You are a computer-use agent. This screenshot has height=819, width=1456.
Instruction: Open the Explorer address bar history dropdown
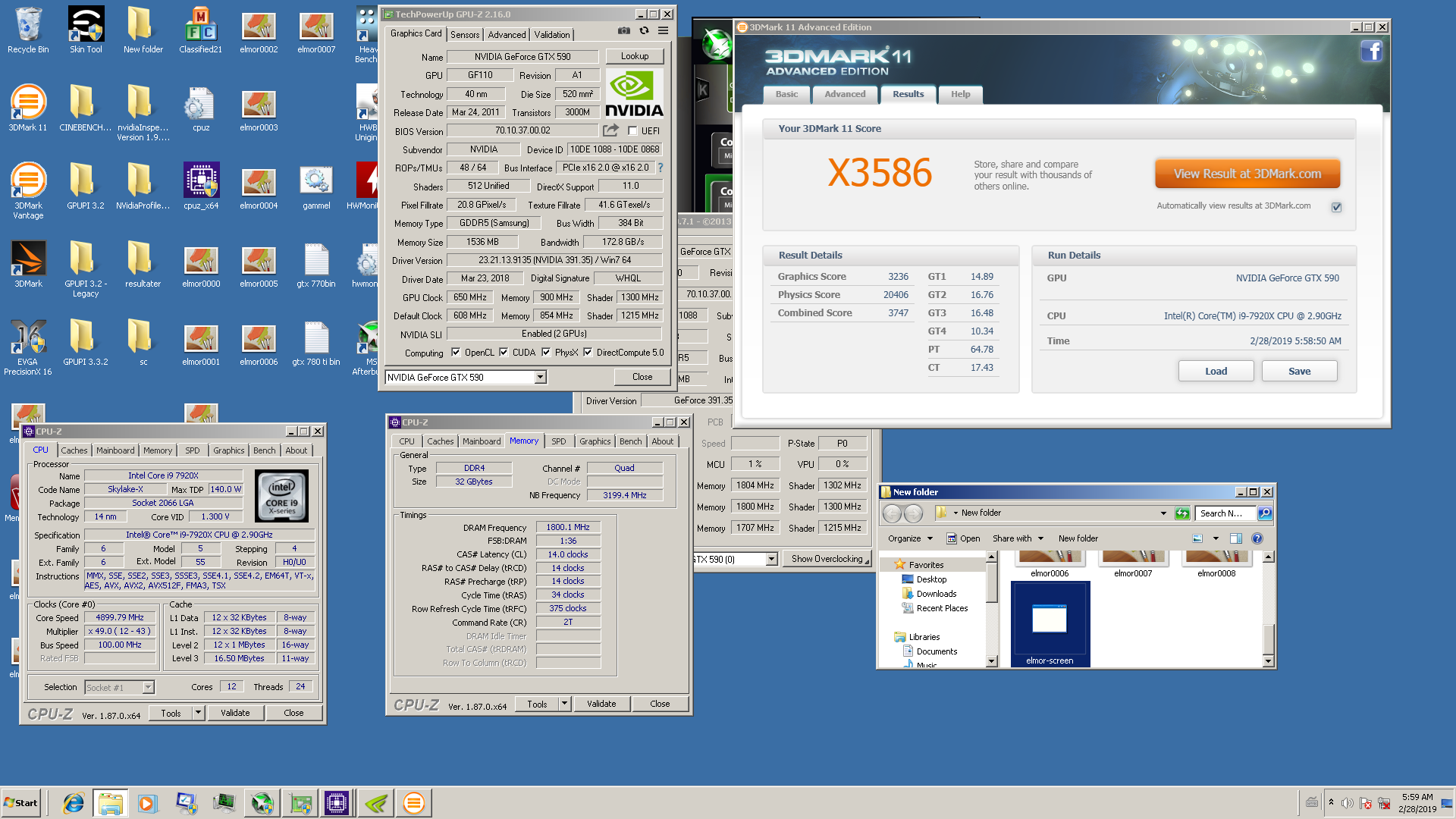1163,513
